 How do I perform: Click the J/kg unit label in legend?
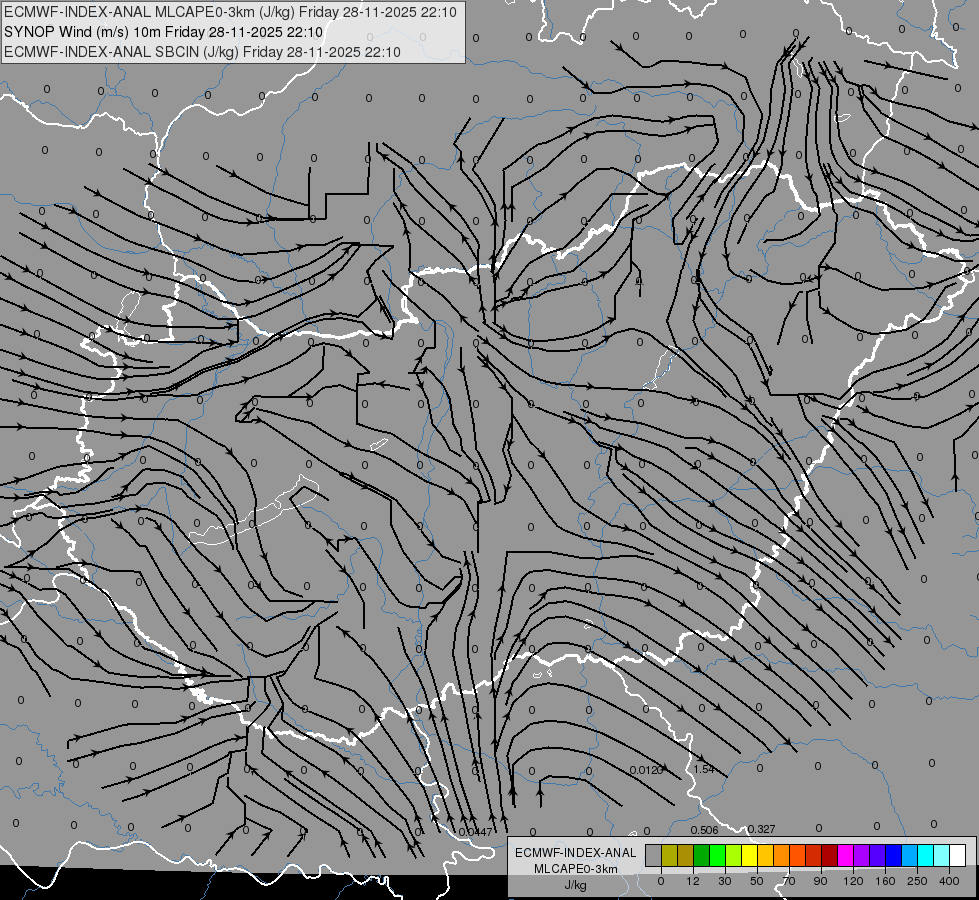(x=575, y=885)
